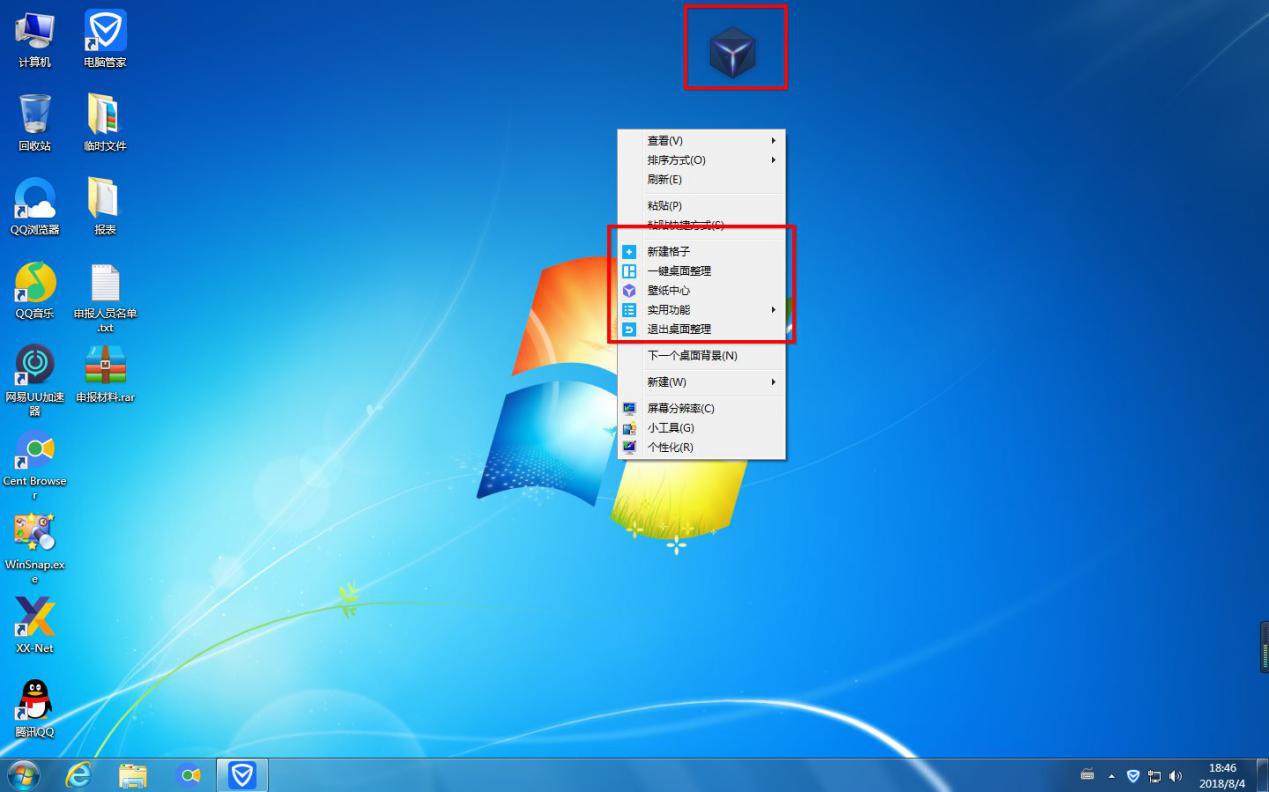Choose 一键桌面整理 from context menu
Screen dimensions: 1269x792
[679, 271]
